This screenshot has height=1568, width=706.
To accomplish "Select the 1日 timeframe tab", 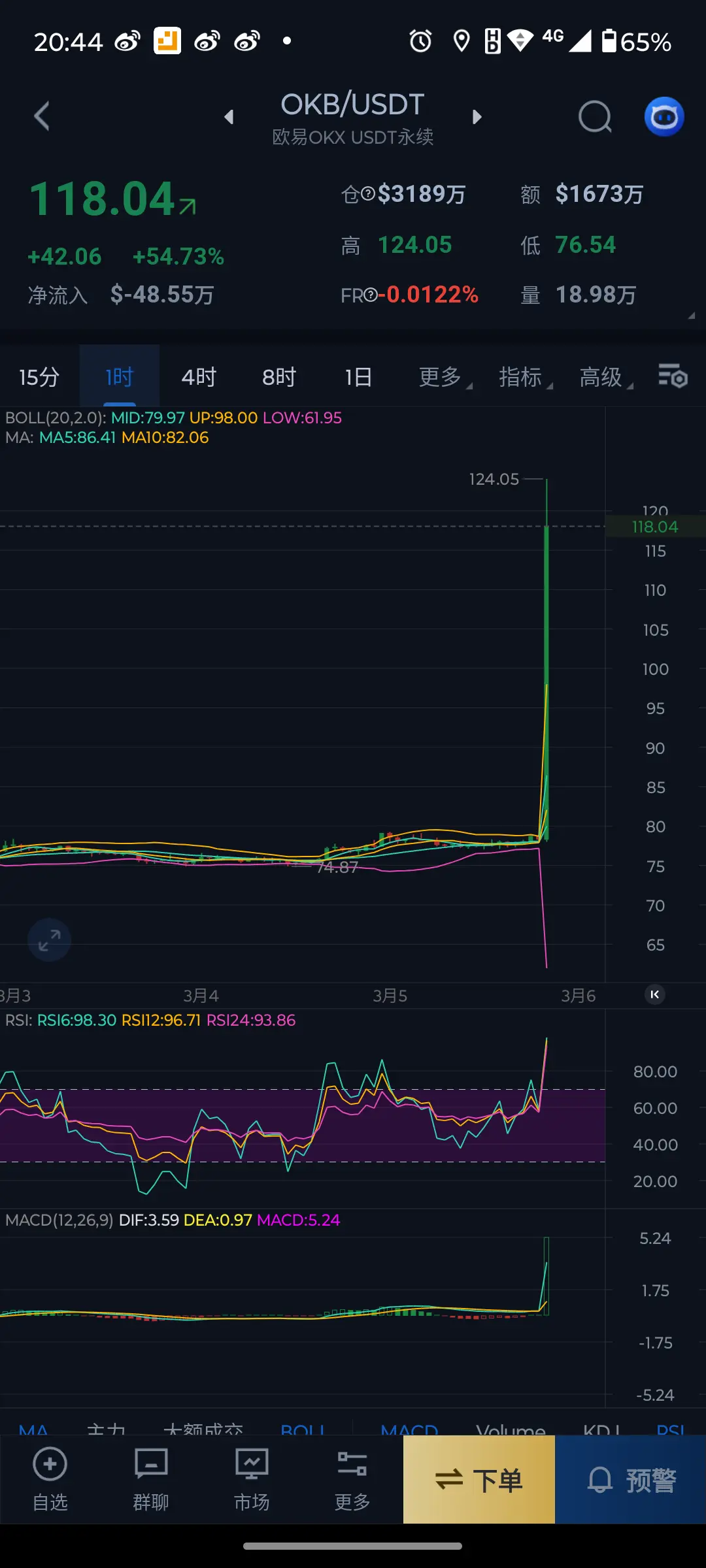I will pos(358,377).
